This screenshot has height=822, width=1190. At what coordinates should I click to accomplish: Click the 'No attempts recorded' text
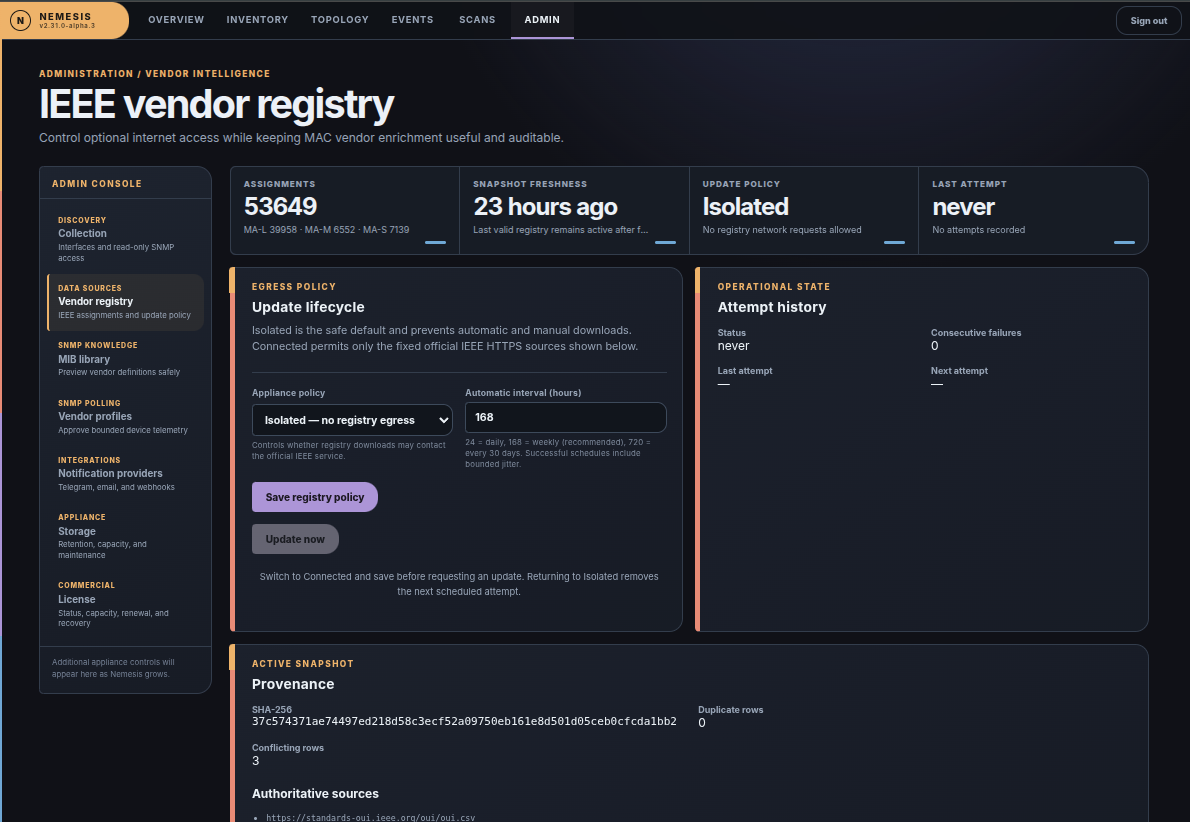[978, 230]
